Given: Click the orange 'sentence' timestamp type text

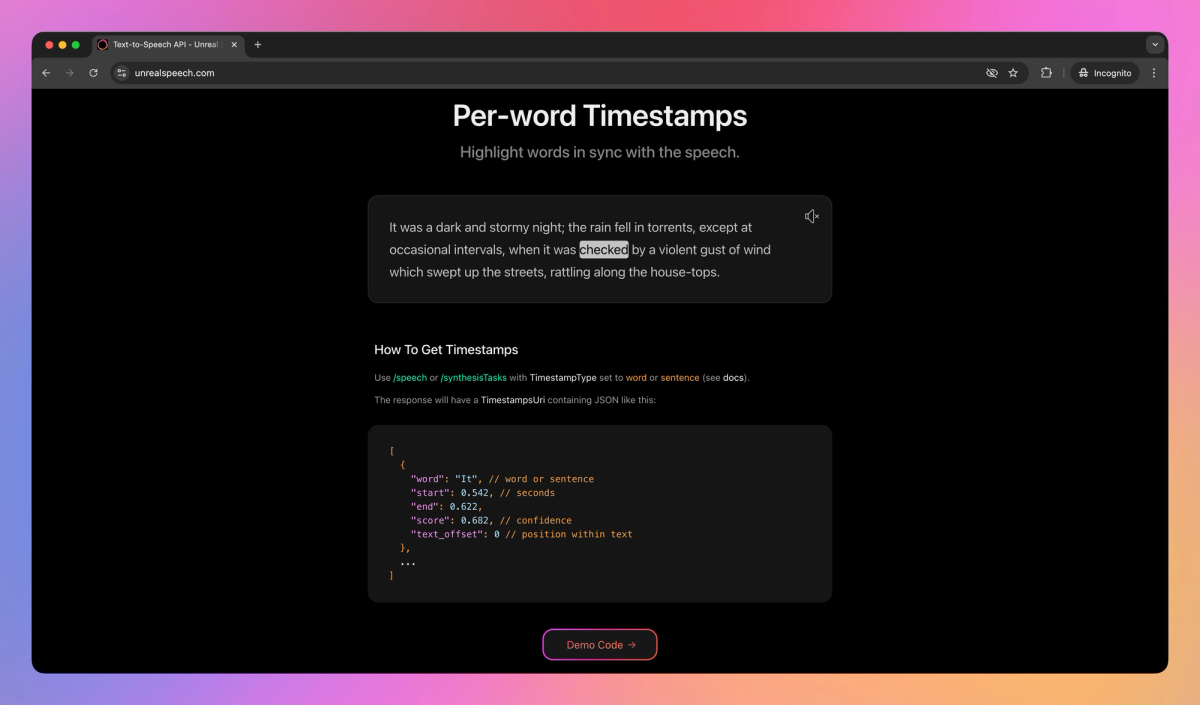Looking at the screenshot, I should point(680,378).
